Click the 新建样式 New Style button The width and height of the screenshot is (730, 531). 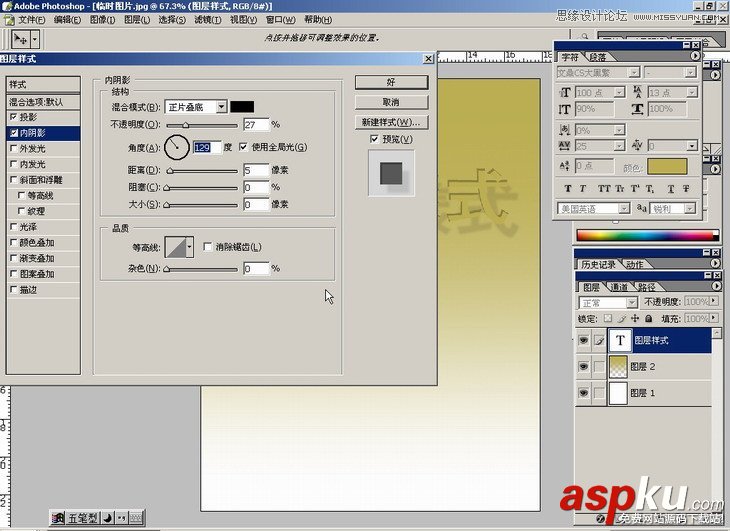[x=391, y=122]
